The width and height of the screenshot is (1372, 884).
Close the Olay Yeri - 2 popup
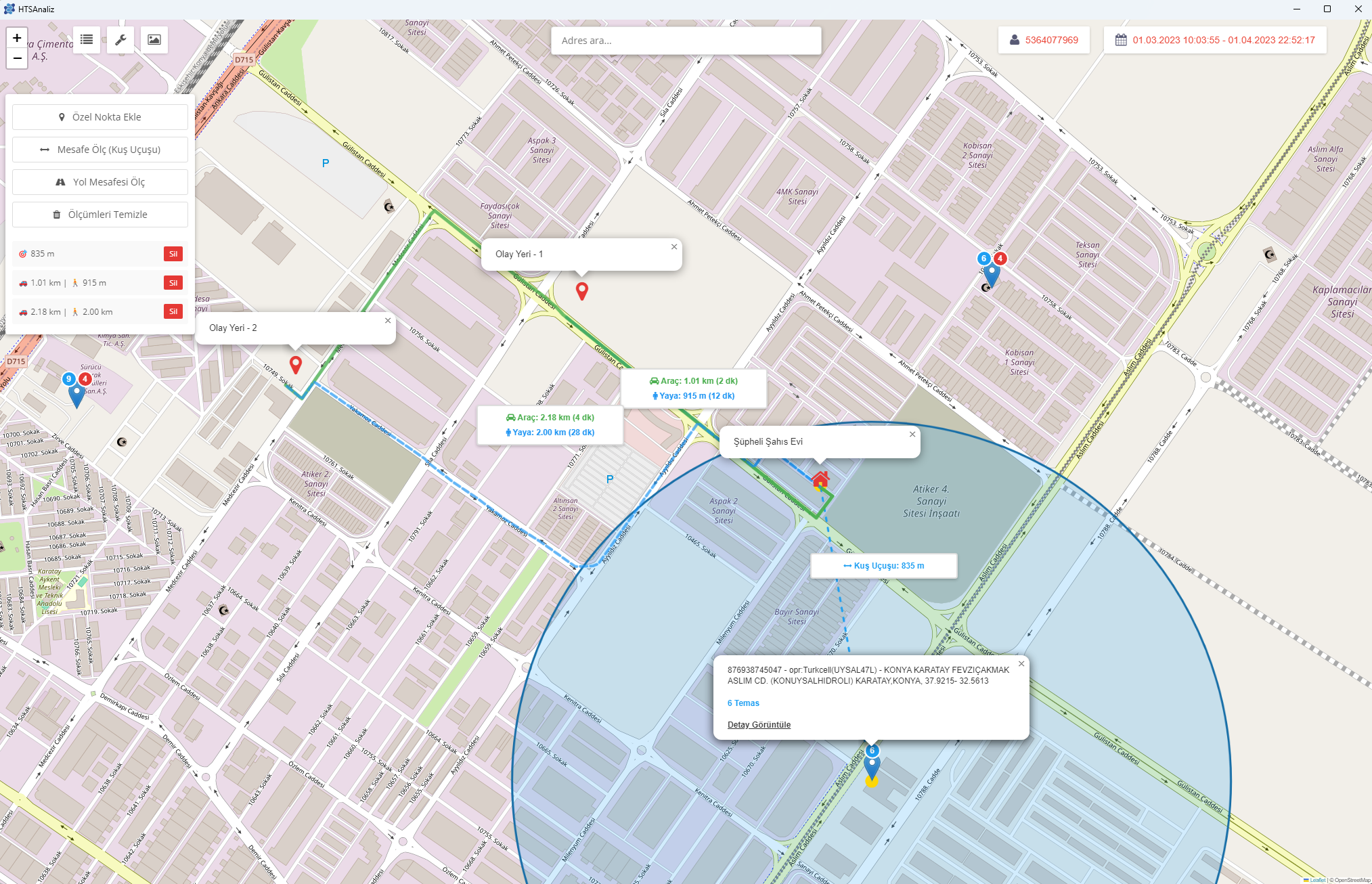click(388, 321)
